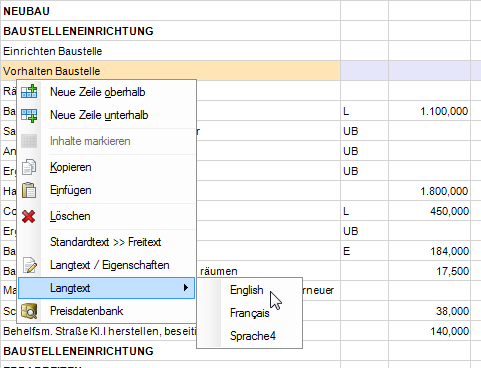The image size is (481, 368).
Task: Select the 'Einrichten Baustelle' row
Action: click(x=170, y=51)
